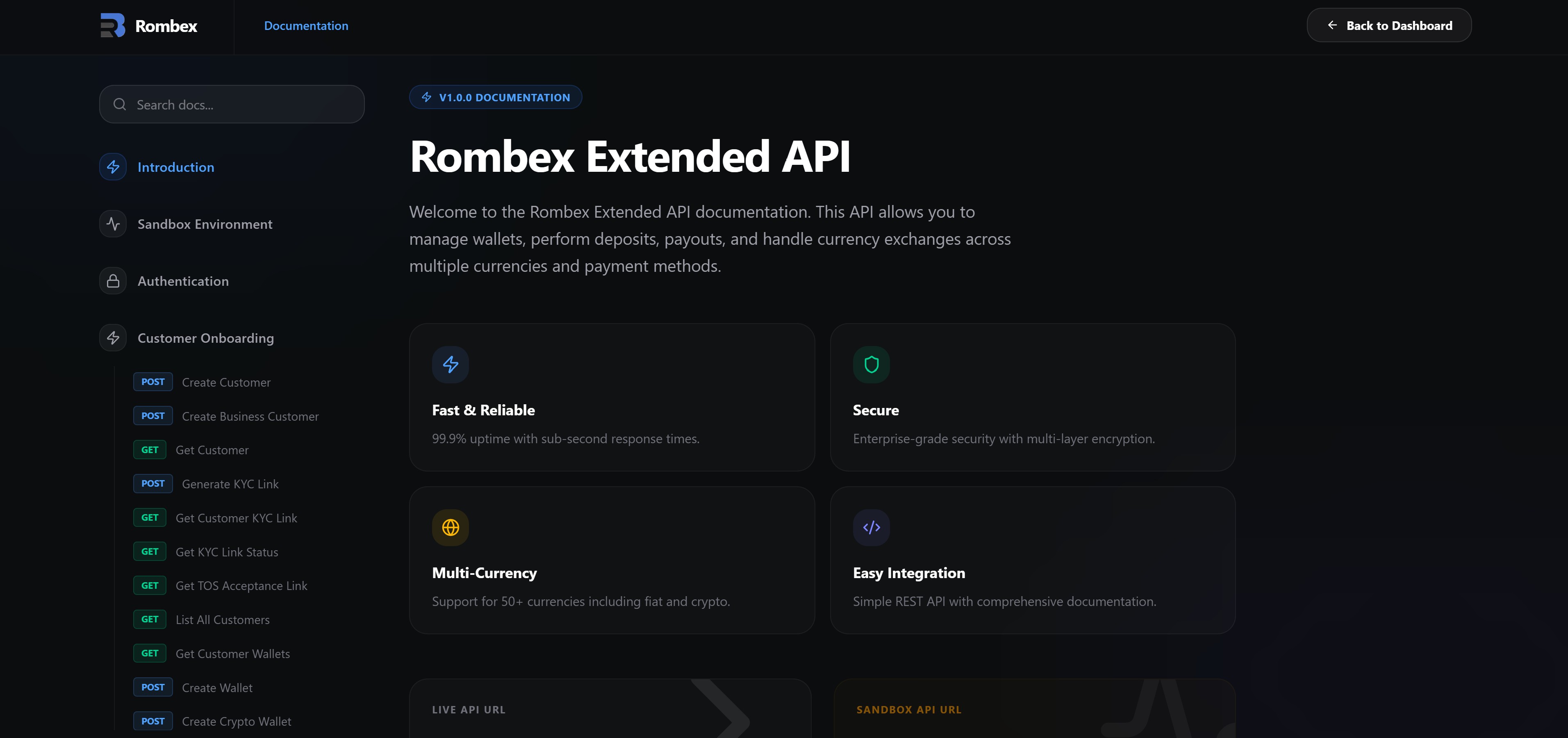
Task: Click the SANDBOX API URL label
Action: click(x=909, y=709)
